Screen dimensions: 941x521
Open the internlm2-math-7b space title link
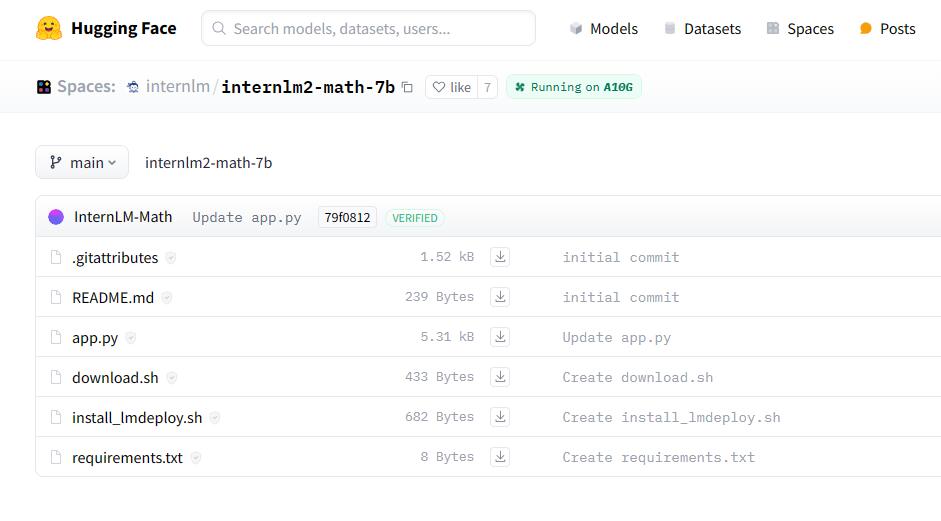click(x=308, y=87)
